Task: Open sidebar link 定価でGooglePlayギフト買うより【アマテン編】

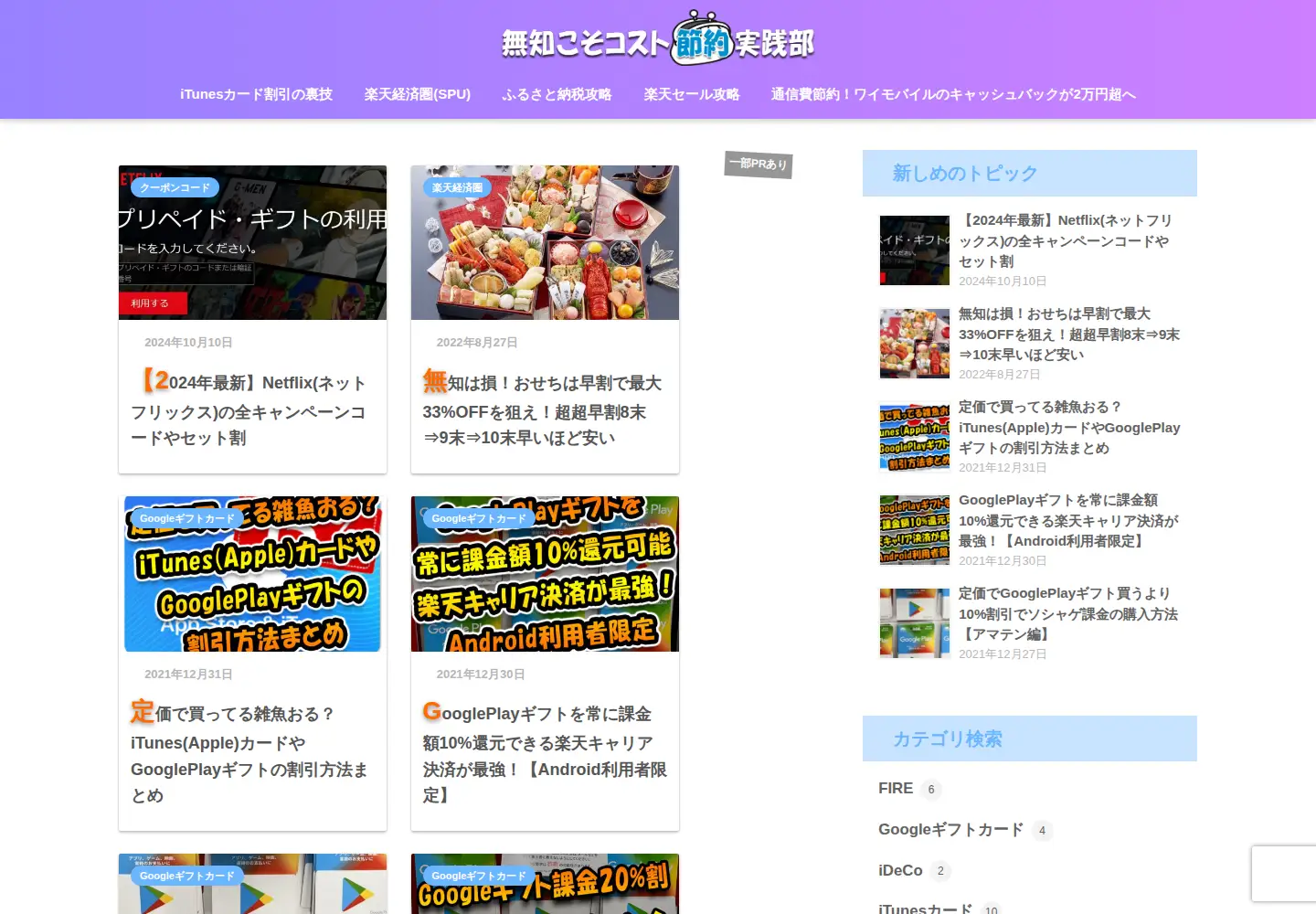Action: 1069,613
